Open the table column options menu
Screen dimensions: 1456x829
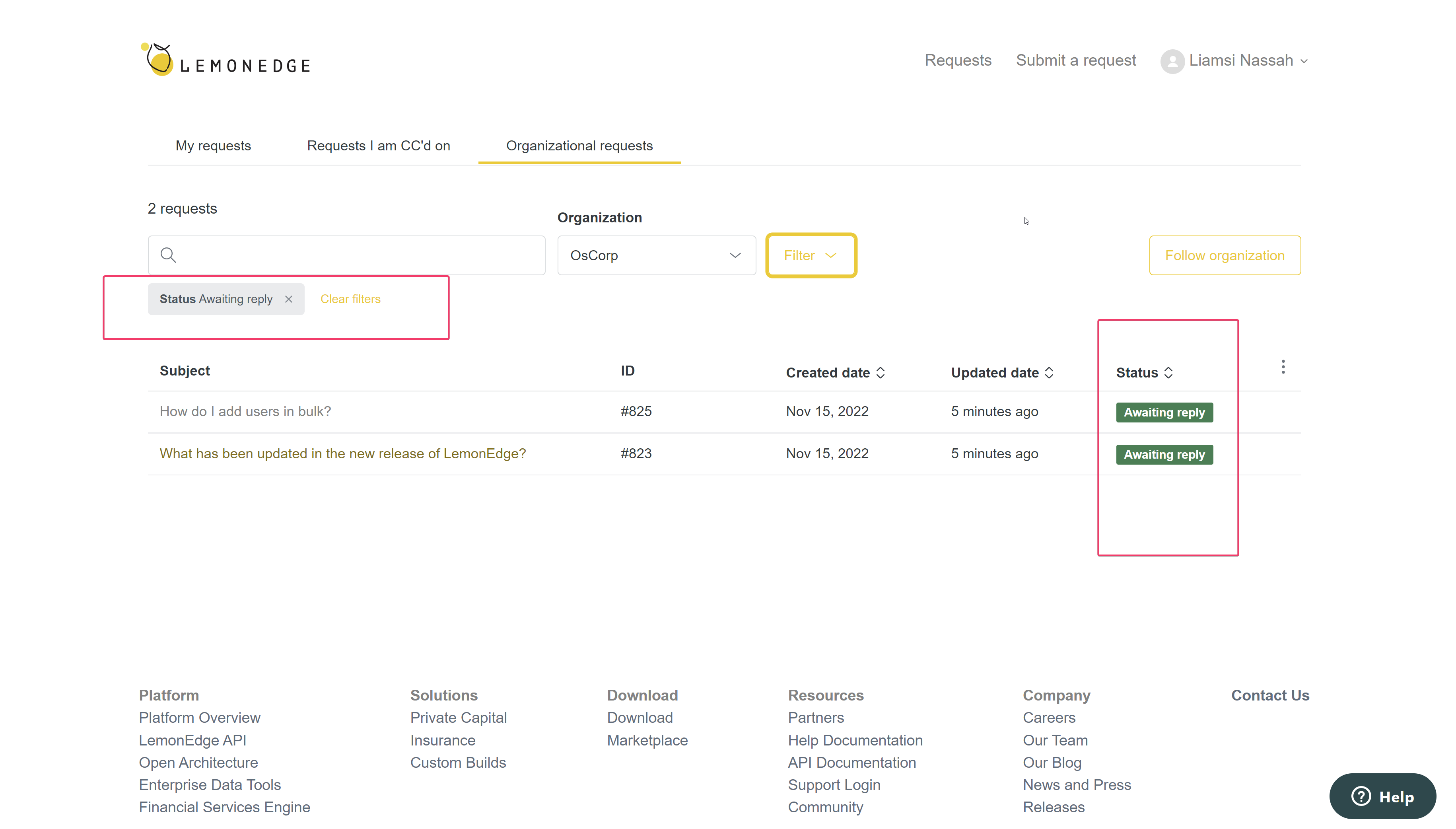pos(1283,367)
